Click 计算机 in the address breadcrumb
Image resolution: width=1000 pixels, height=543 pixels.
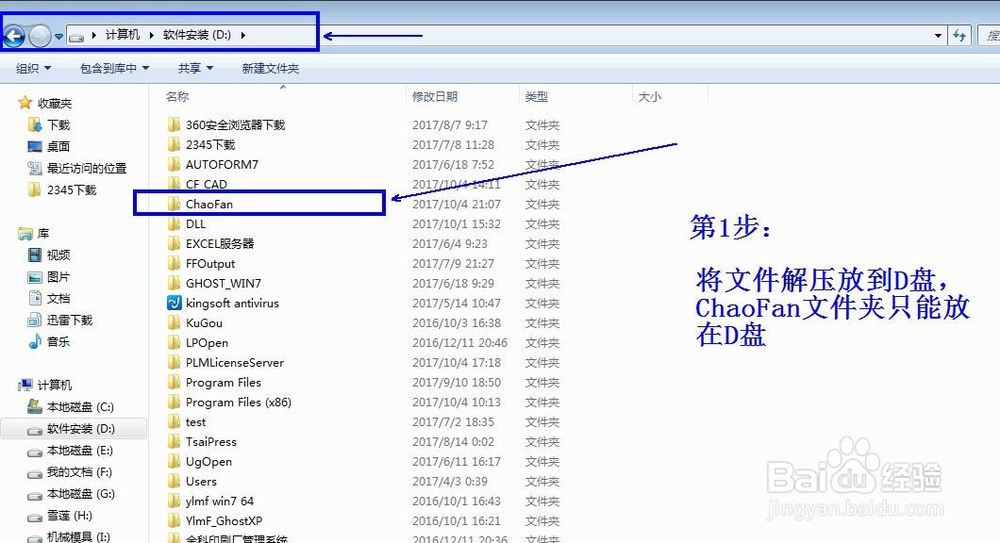[x=122, y=35]
